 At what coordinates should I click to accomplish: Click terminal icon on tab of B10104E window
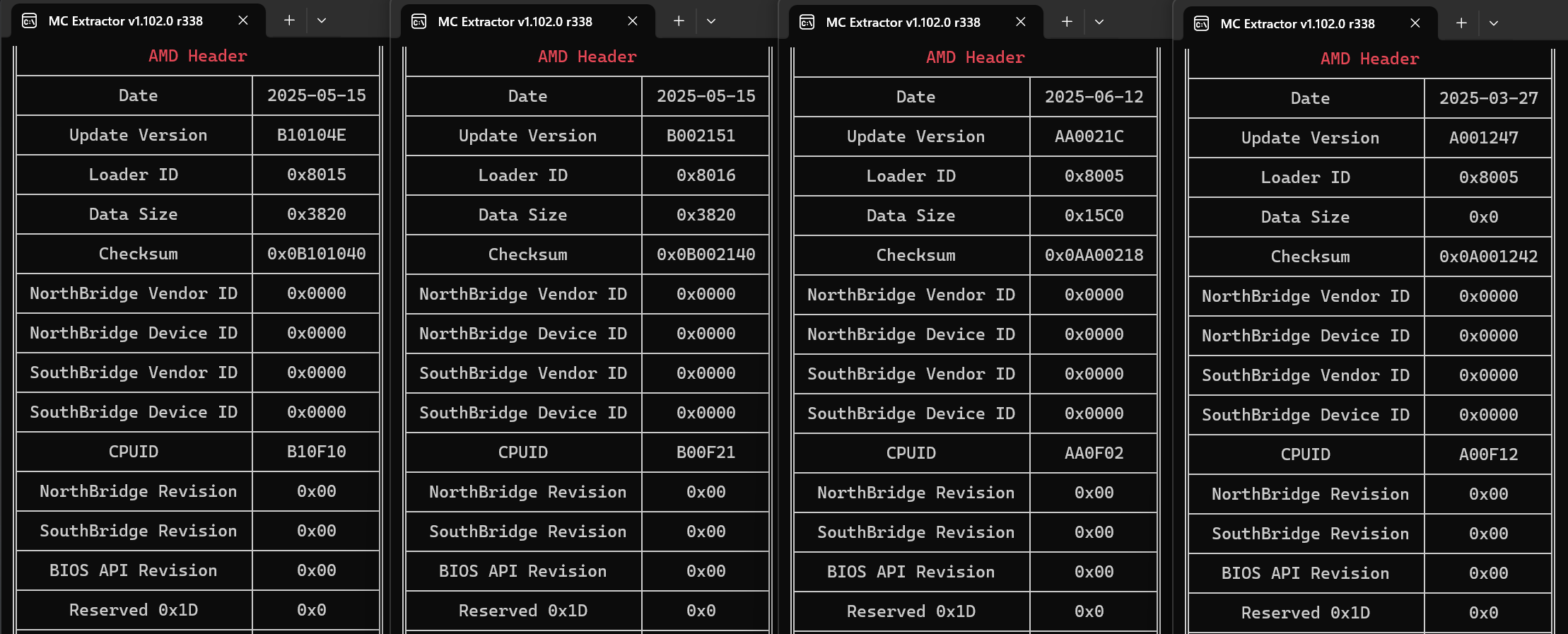pos(30,20)
